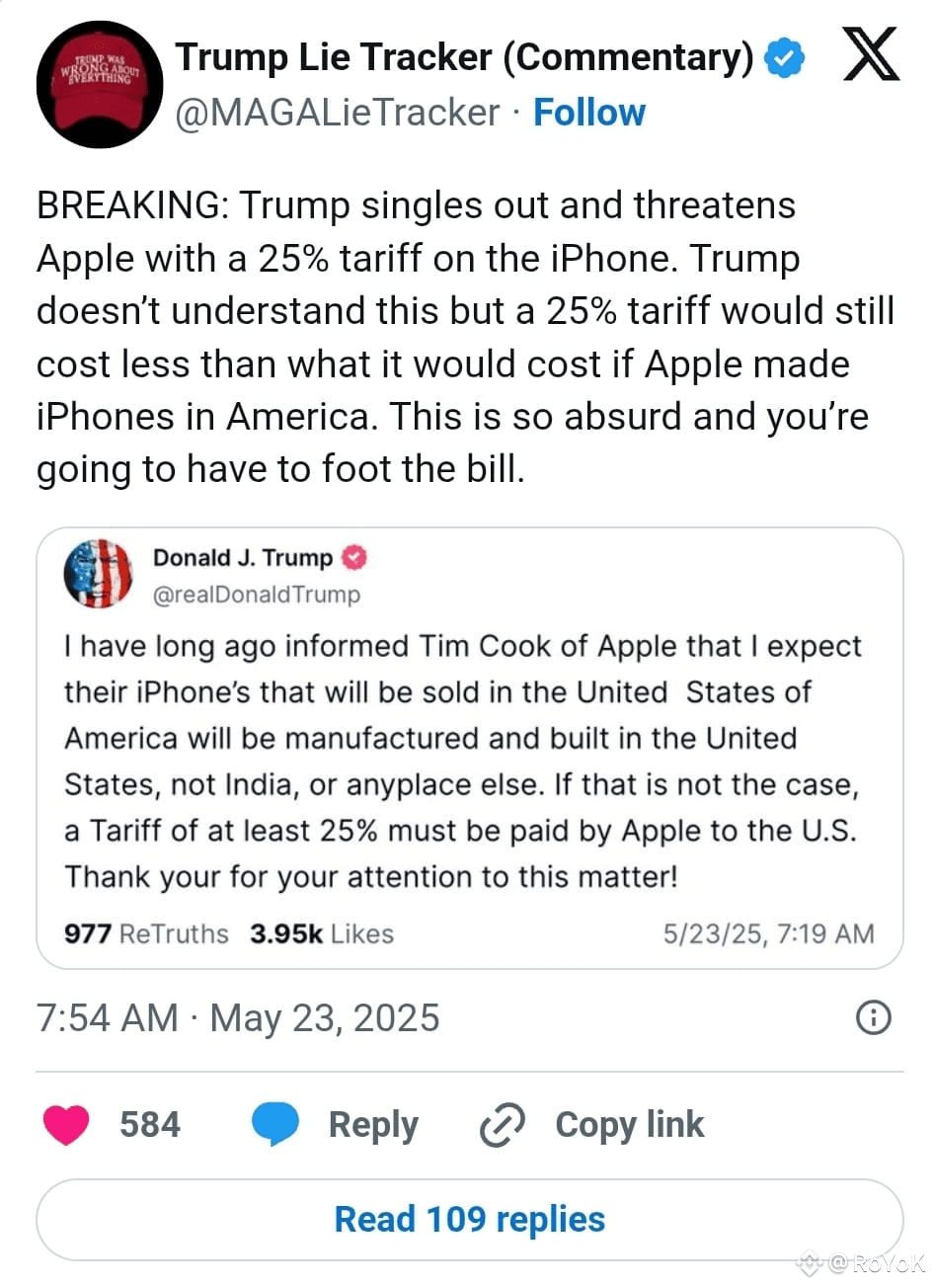Click the 584 likes counter
The width and height of the screenshot is (933, 1288).
(151, 1124)
